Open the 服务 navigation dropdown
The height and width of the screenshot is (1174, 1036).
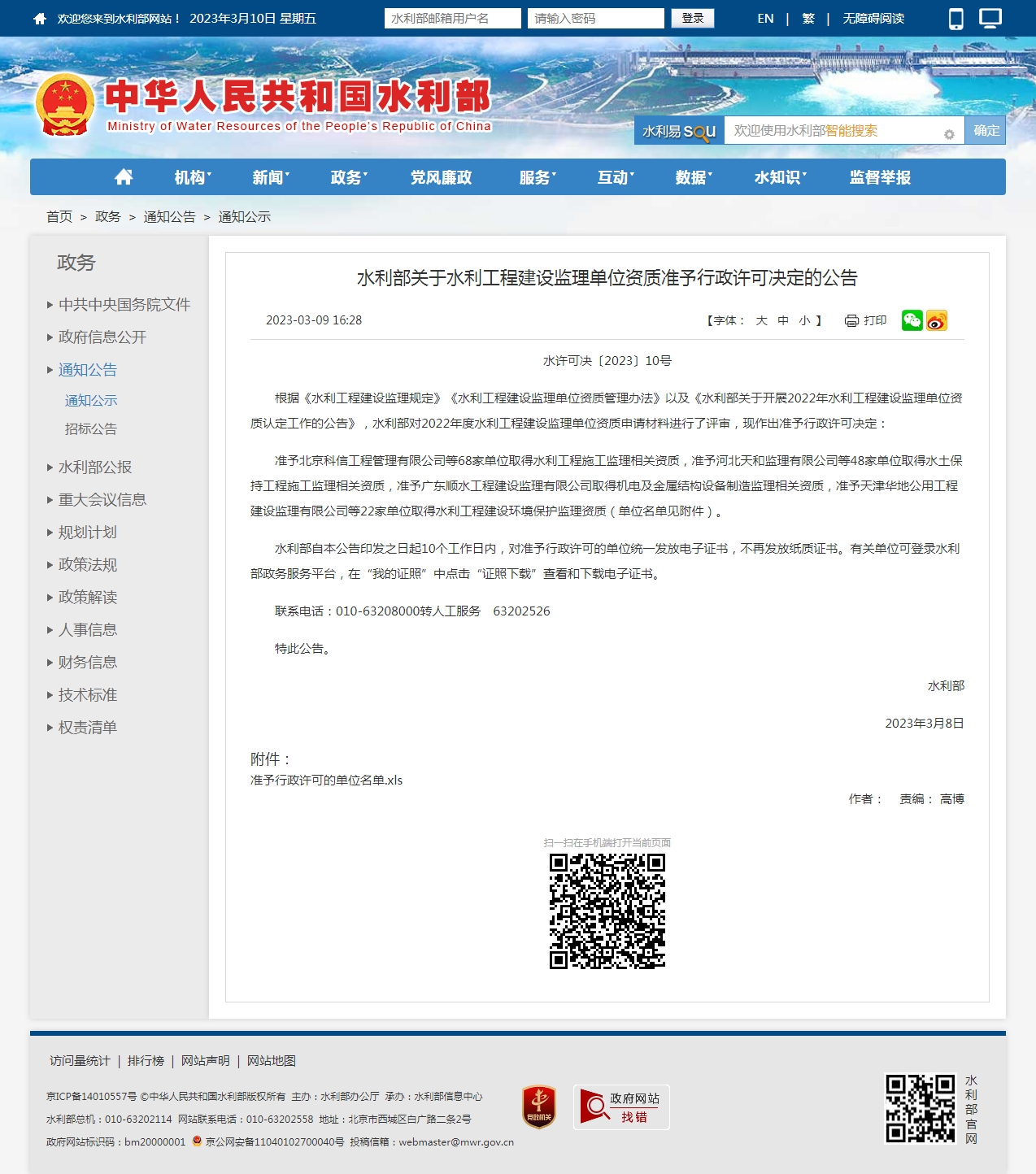(x=538, y=177)
